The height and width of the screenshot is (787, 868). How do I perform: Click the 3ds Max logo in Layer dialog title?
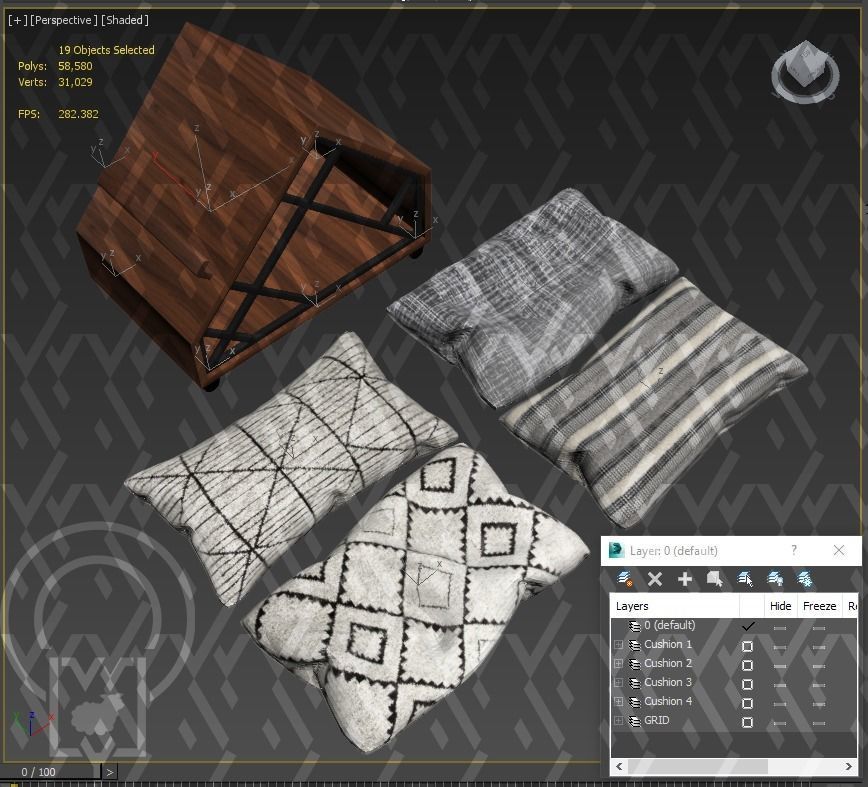click(x=616, y=550)
